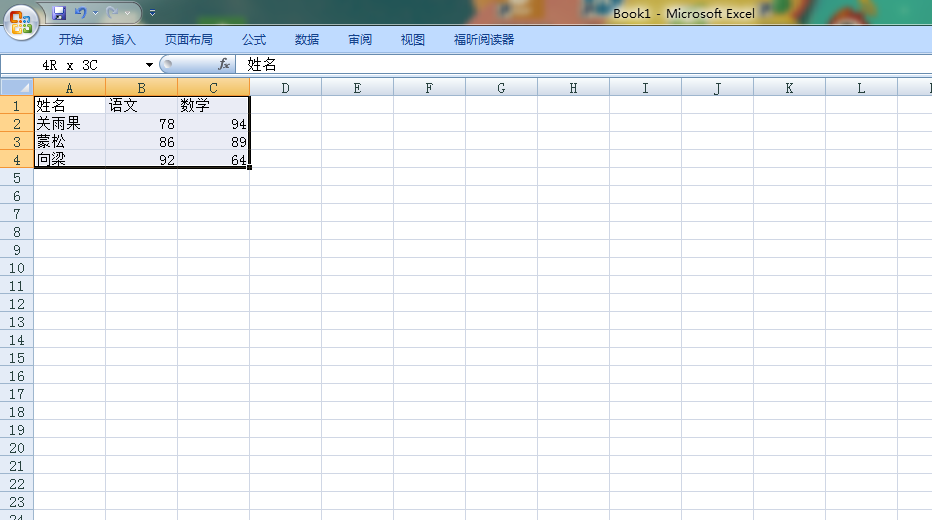
Task: Select the cell with name 关雨果
Action: (x=70, y=124)
